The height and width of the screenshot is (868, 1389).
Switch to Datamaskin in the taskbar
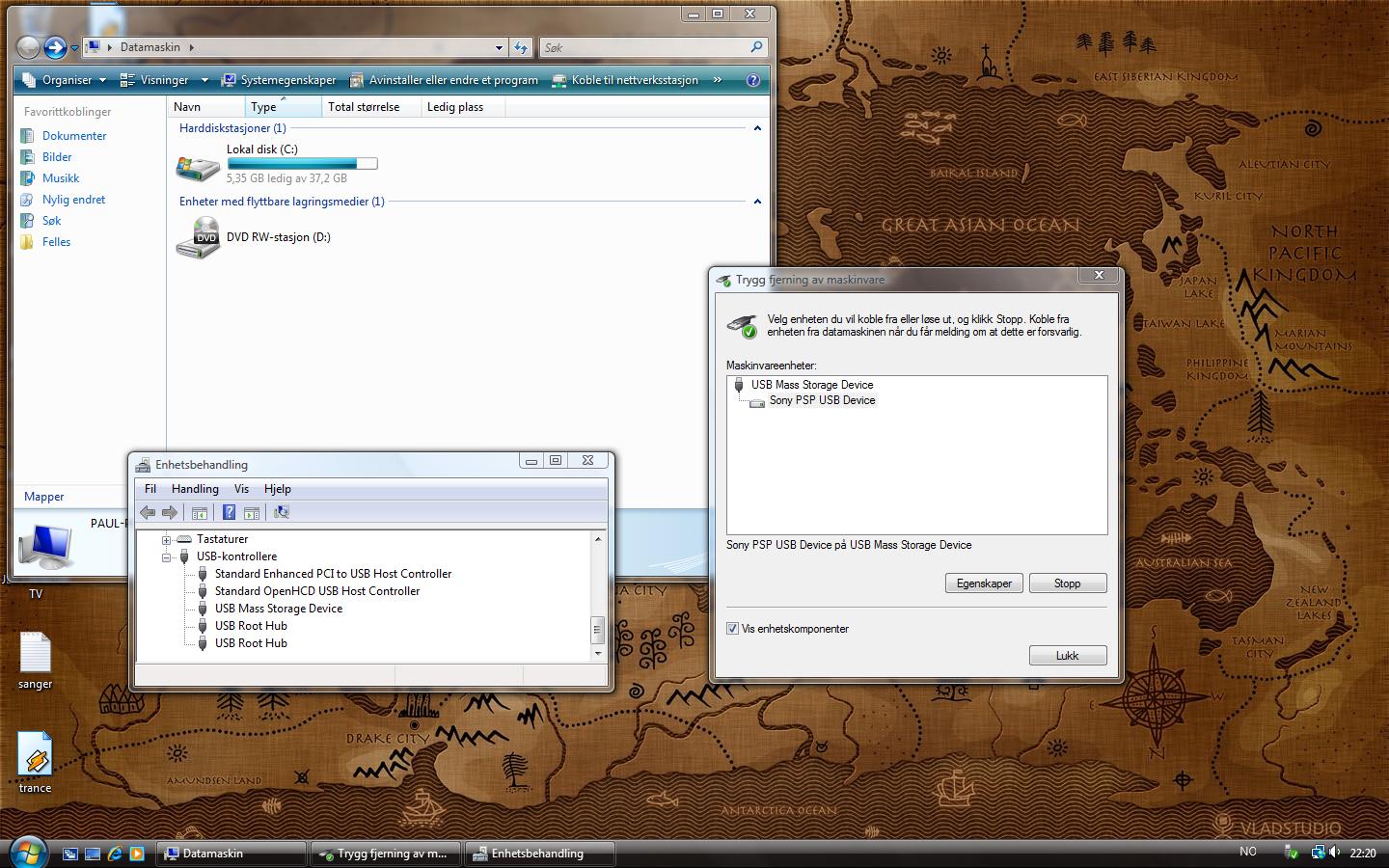coord(231,854)
